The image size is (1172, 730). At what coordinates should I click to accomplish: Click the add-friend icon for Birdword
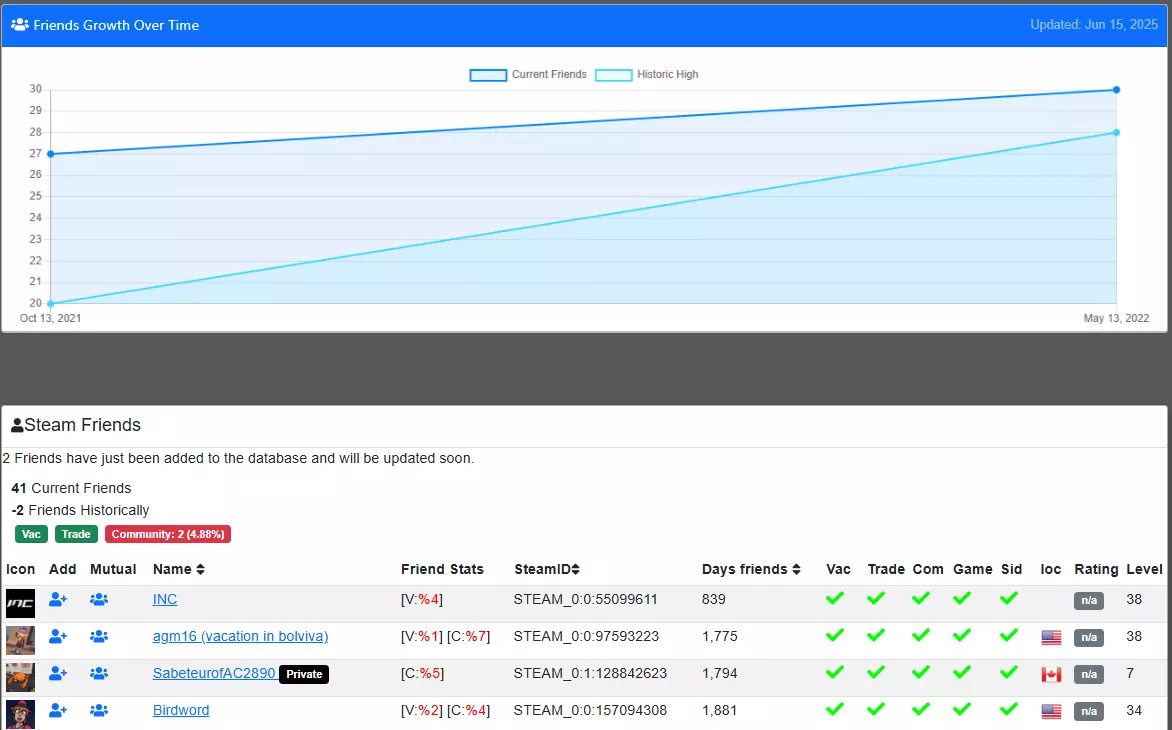(x=58, y=710)
